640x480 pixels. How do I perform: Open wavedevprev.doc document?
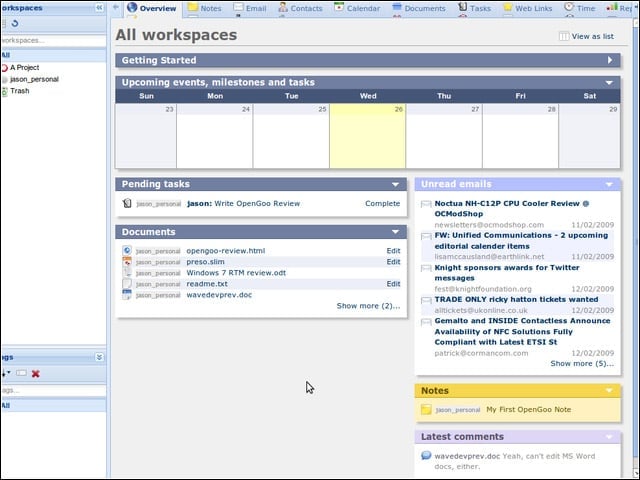coord(219,295)
